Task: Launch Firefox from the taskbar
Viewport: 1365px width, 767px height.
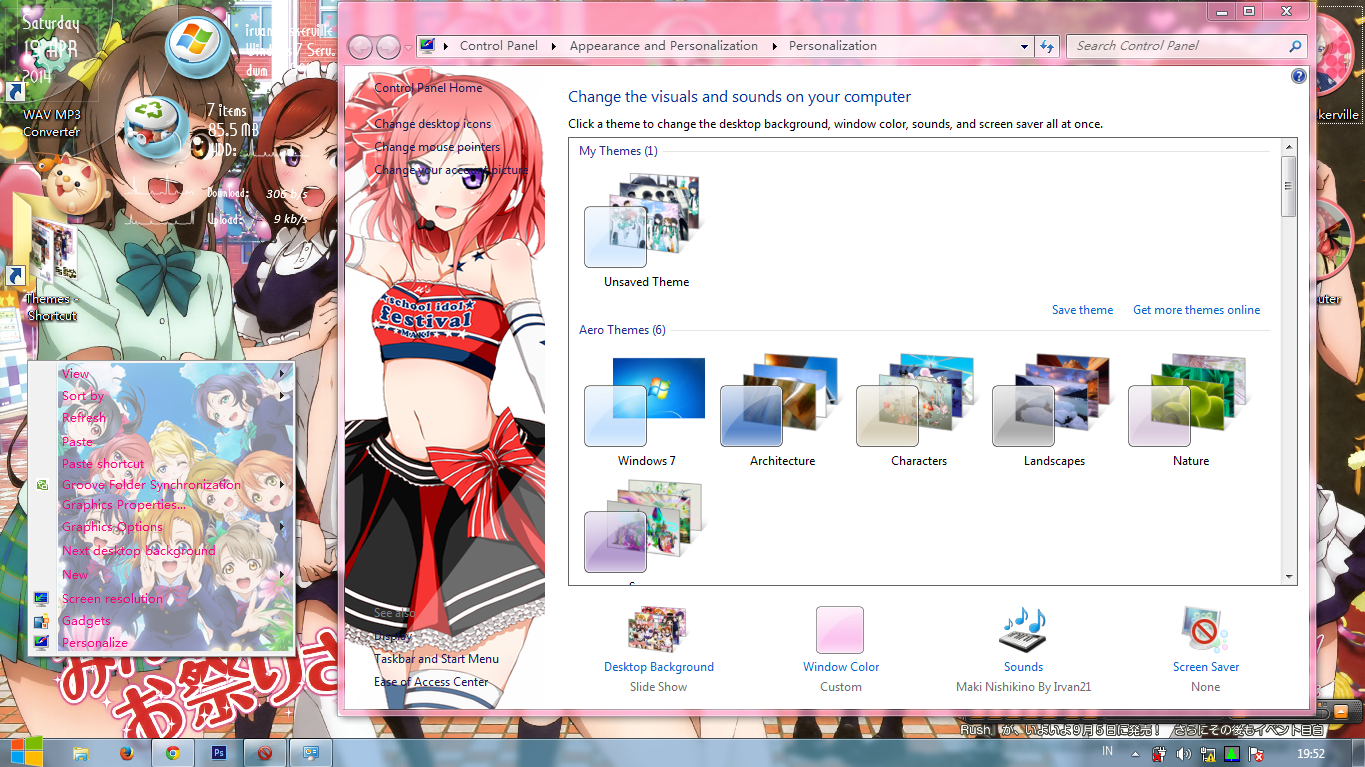Action: (127, 753)
